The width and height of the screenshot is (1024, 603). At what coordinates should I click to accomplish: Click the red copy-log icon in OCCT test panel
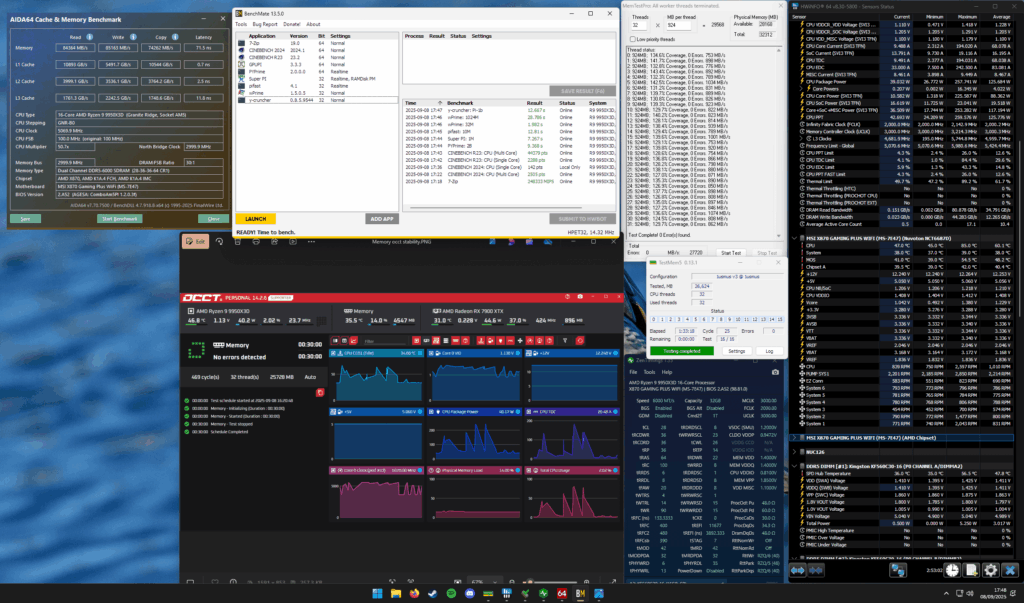click(x=320, y=392)
